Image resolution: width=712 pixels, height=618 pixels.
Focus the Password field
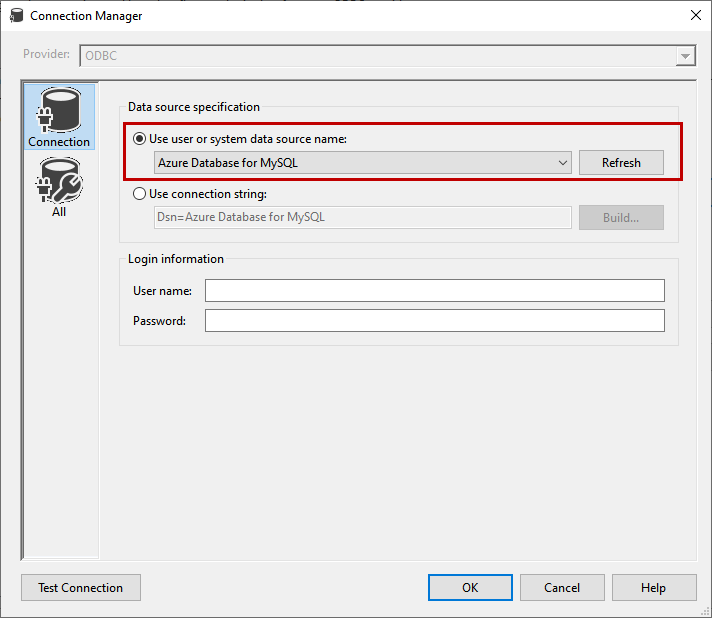pyautogui.click(x=435, y=321)
